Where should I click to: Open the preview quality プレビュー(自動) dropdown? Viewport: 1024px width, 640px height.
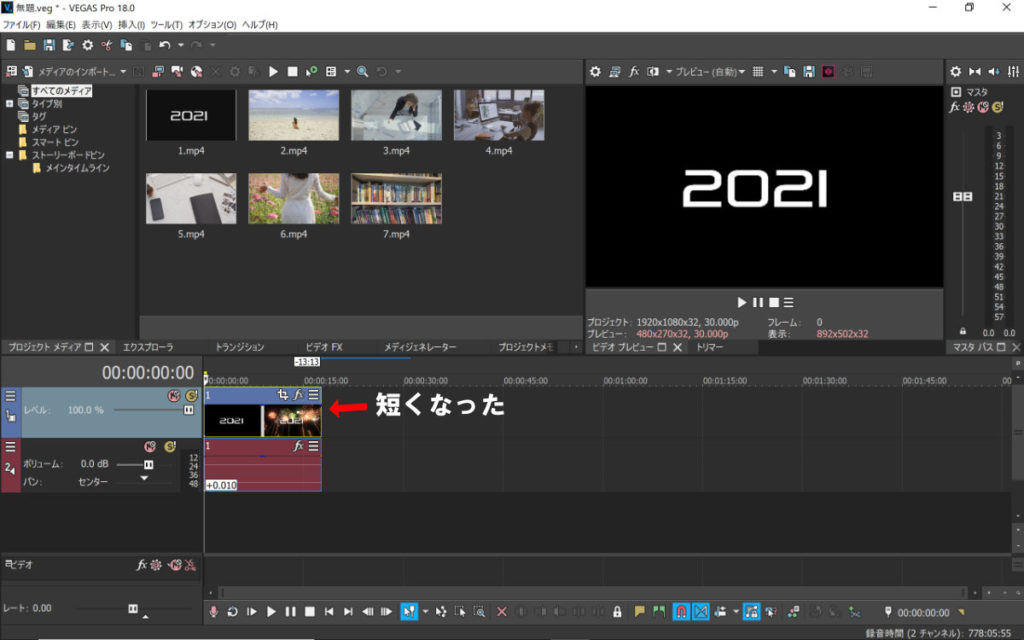pos(709,72)
